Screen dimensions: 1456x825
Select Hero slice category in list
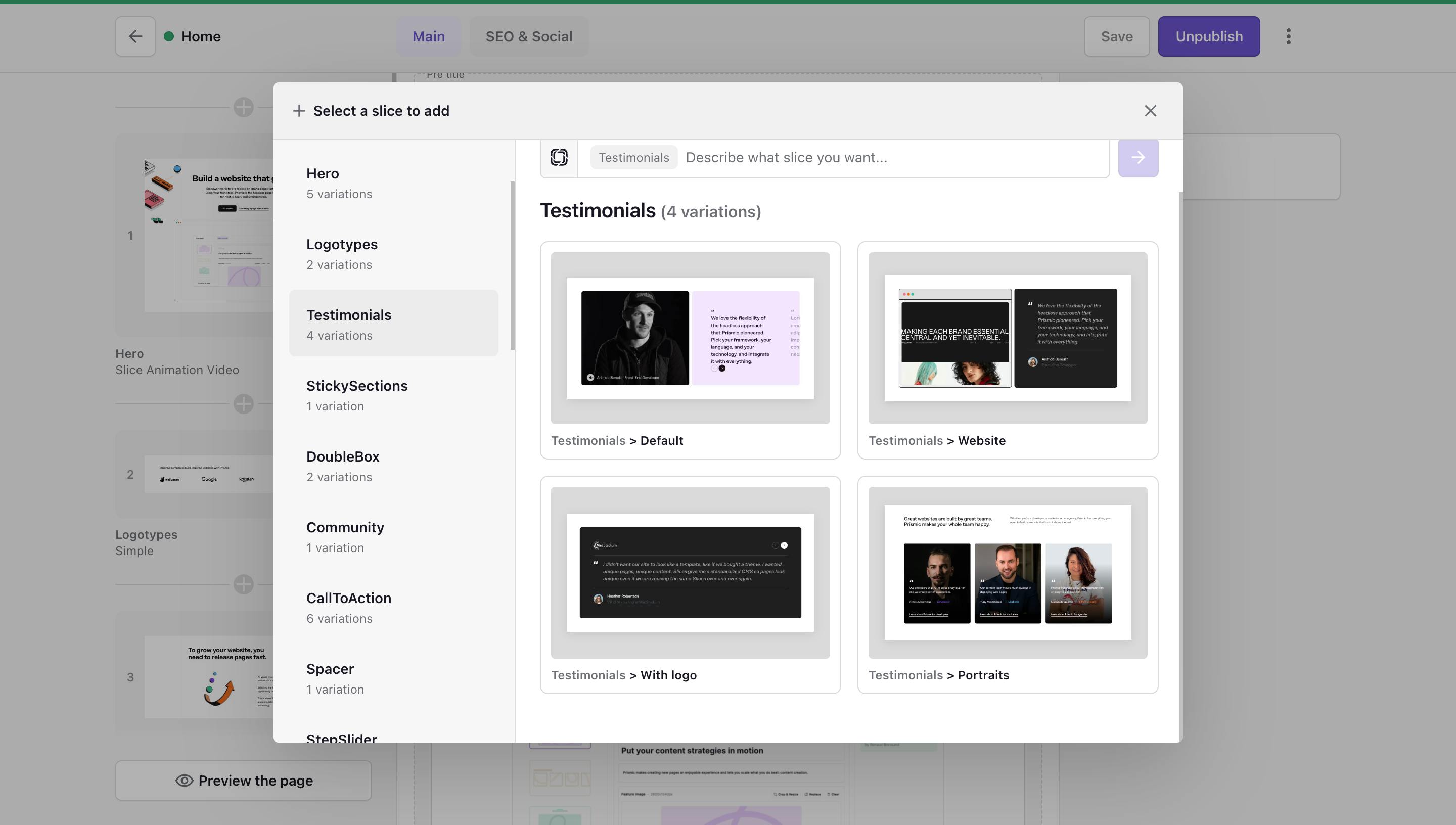coord(393,182)
